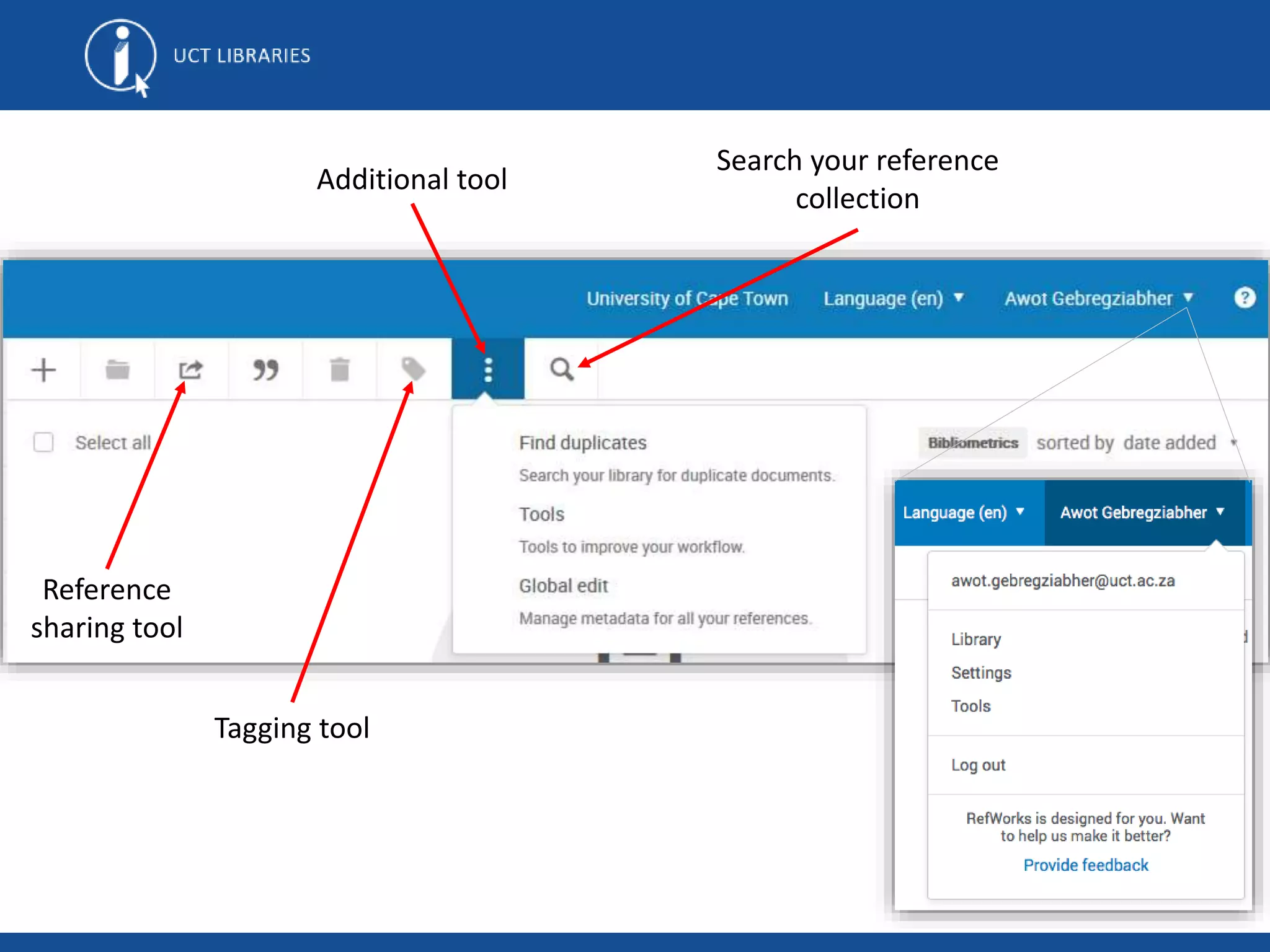Click 'Manage metadata for all your references.' text
1270x952 pixels.
[665, 619]
